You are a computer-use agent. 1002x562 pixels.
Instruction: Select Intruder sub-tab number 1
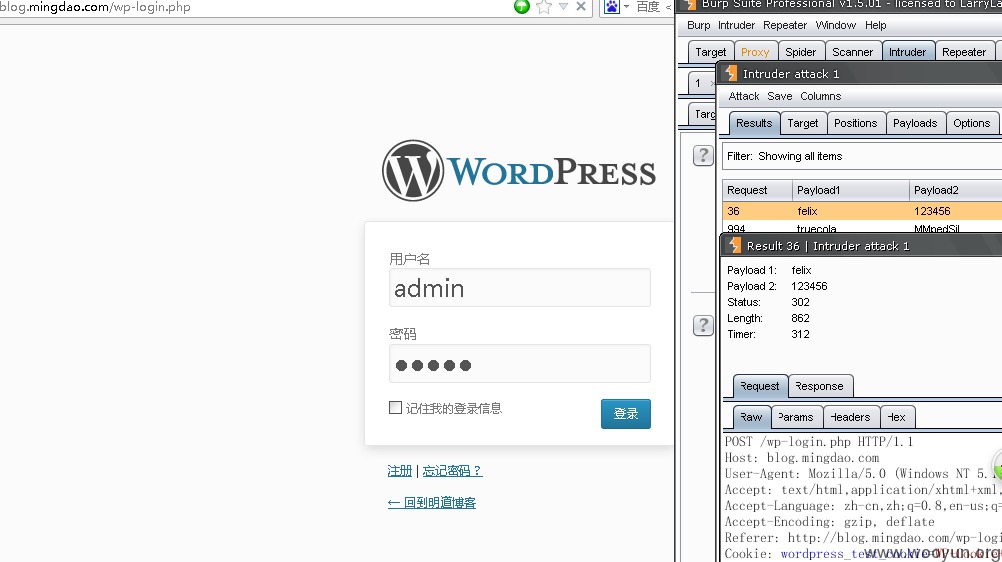tap(701, 83)
